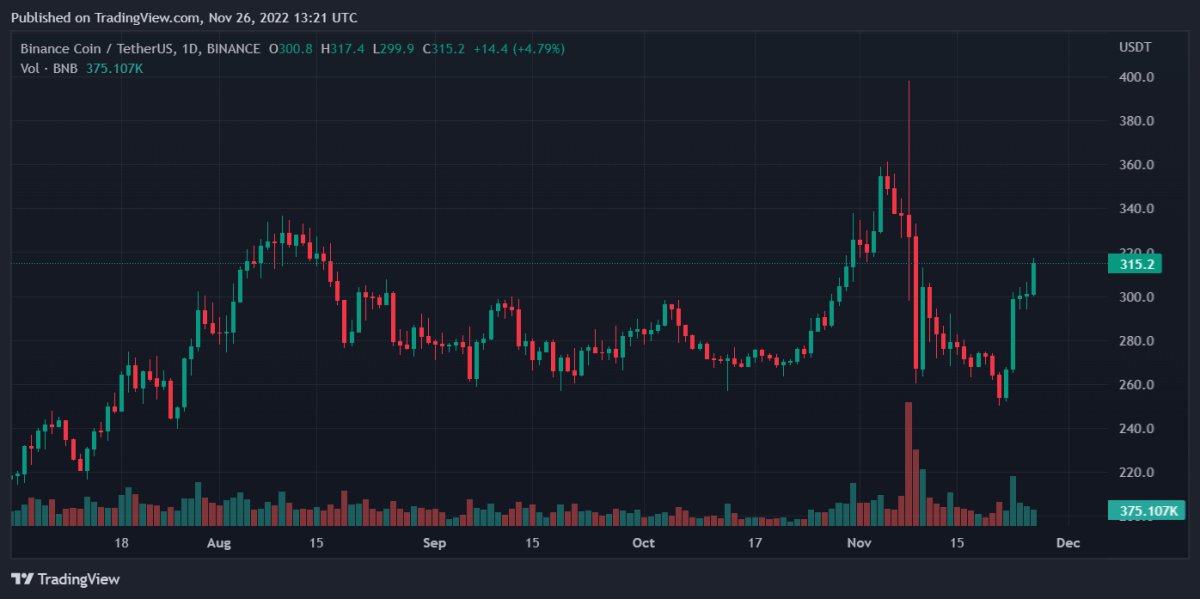Select the green 315.2 current price tag

point(1139,264)
